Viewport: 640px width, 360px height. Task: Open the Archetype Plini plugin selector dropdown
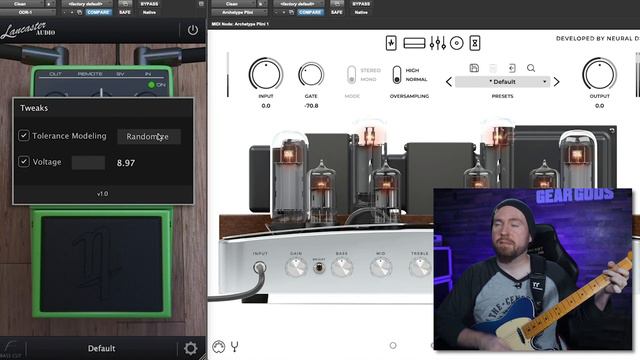(x=240, y=12)
